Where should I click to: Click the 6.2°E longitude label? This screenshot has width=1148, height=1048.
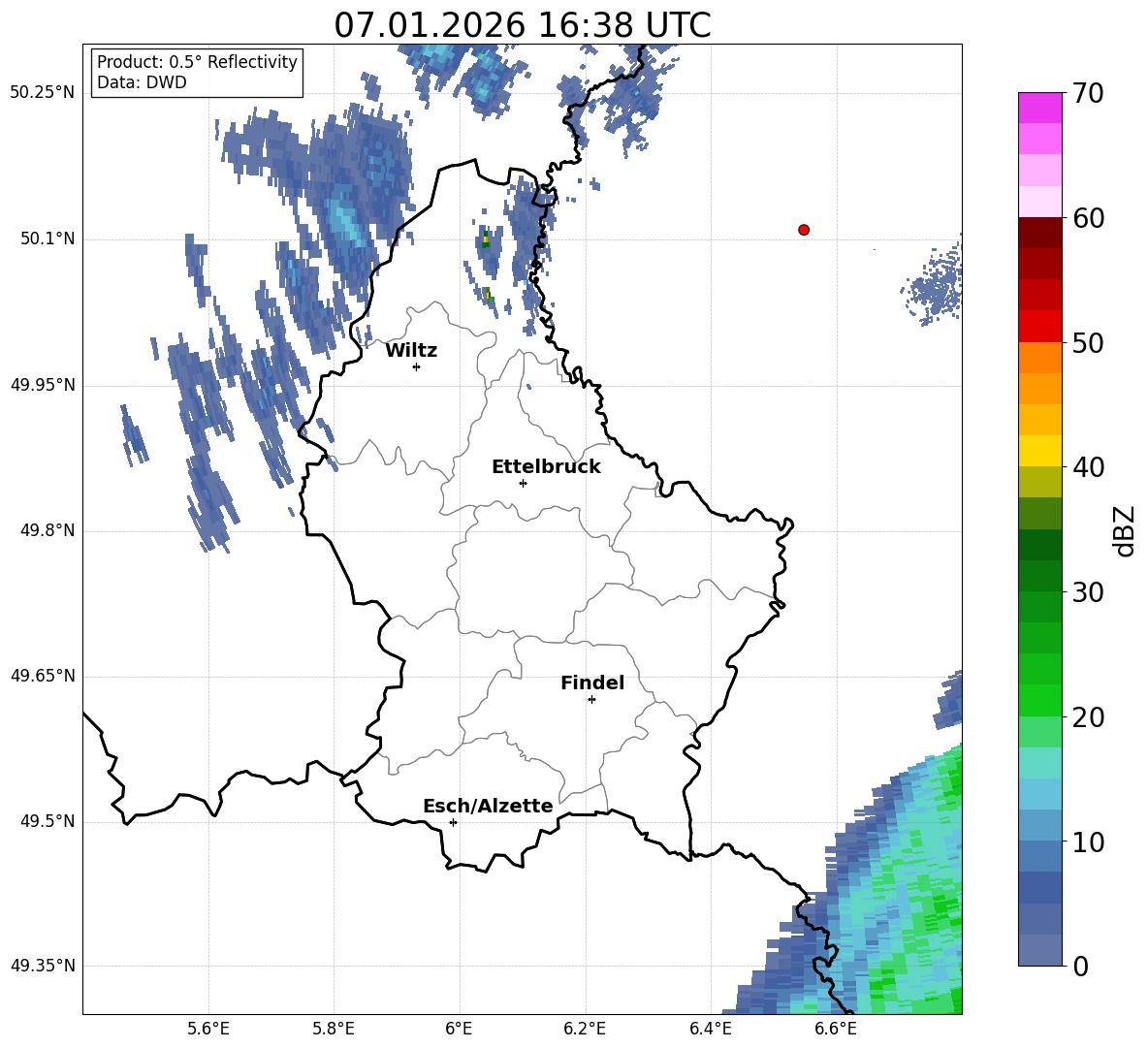tap(585, 1029)
